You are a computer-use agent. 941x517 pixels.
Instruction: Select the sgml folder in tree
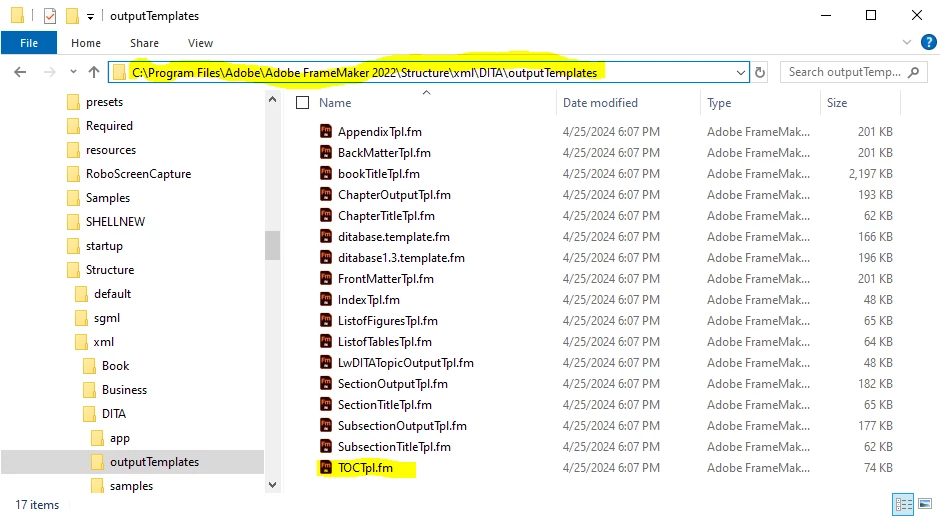(x=107, y=318)
